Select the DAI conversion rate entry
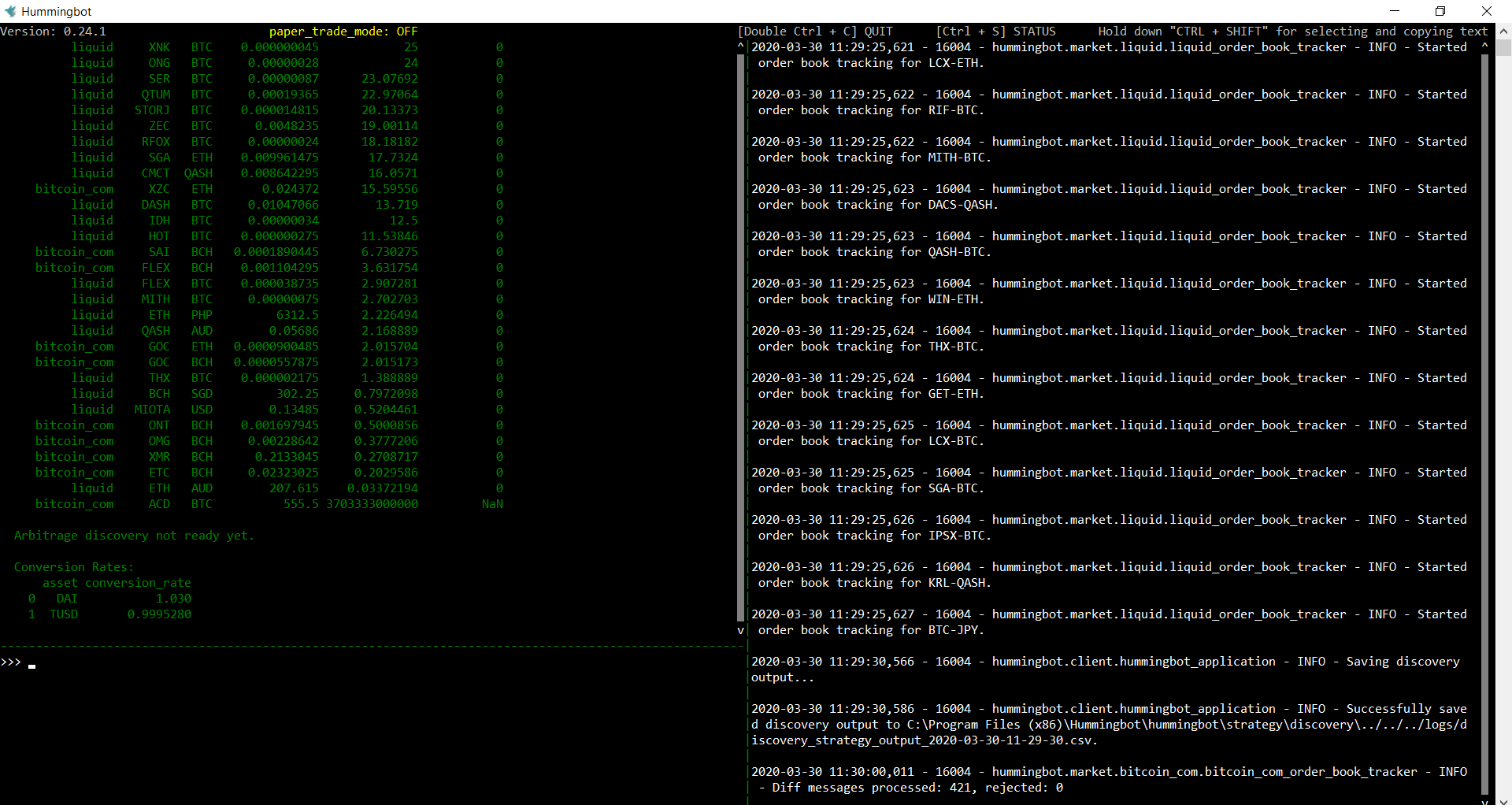The height and width of the screenshot is (805, 1512). click(x=110, y=599)
